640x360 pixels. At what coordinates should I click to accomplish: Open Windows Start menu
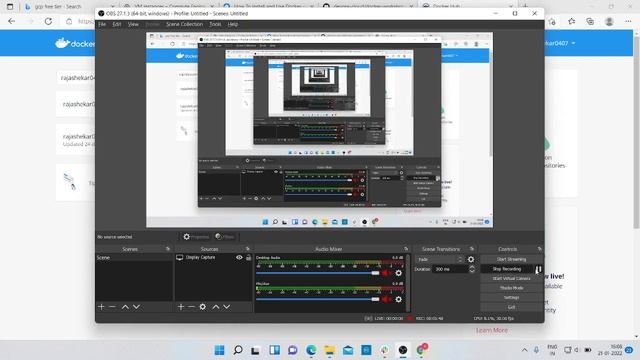(x=220, y=350)
